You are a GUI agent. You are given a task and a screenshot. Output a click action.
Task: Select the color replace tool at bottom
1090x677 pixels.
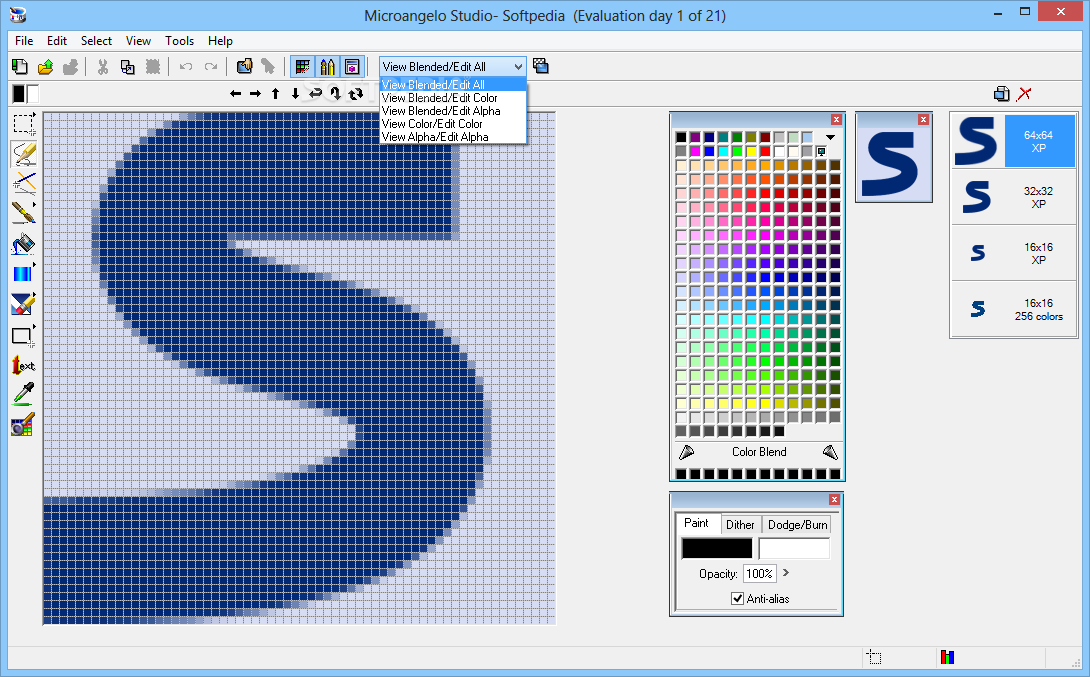pos(24,425)
